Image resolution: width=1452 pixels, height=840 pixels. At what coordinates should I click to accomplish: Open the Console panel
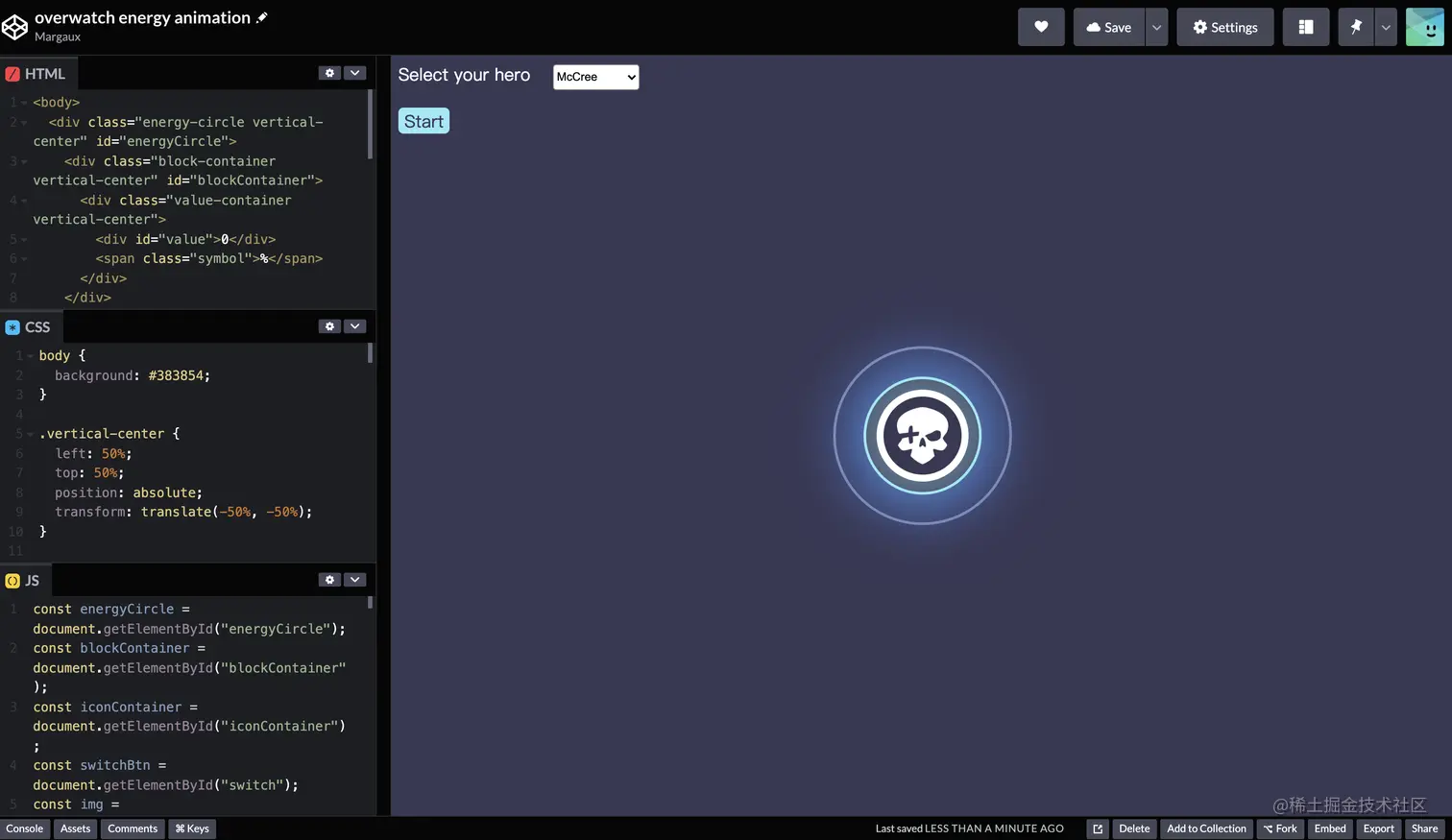pyautogui.click(x=25, y=828)
